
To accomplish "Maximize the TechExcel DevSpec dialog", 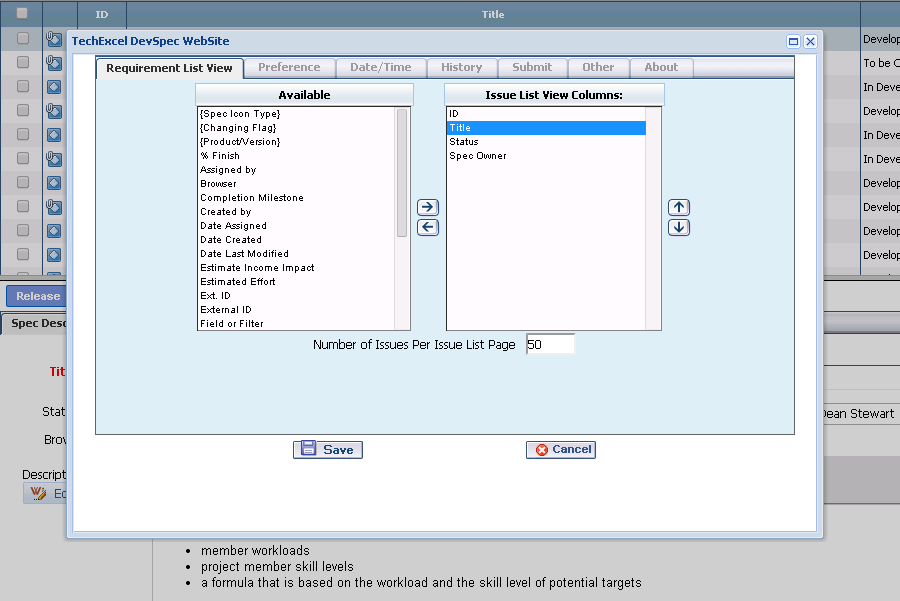I will [x=794, y=42].
